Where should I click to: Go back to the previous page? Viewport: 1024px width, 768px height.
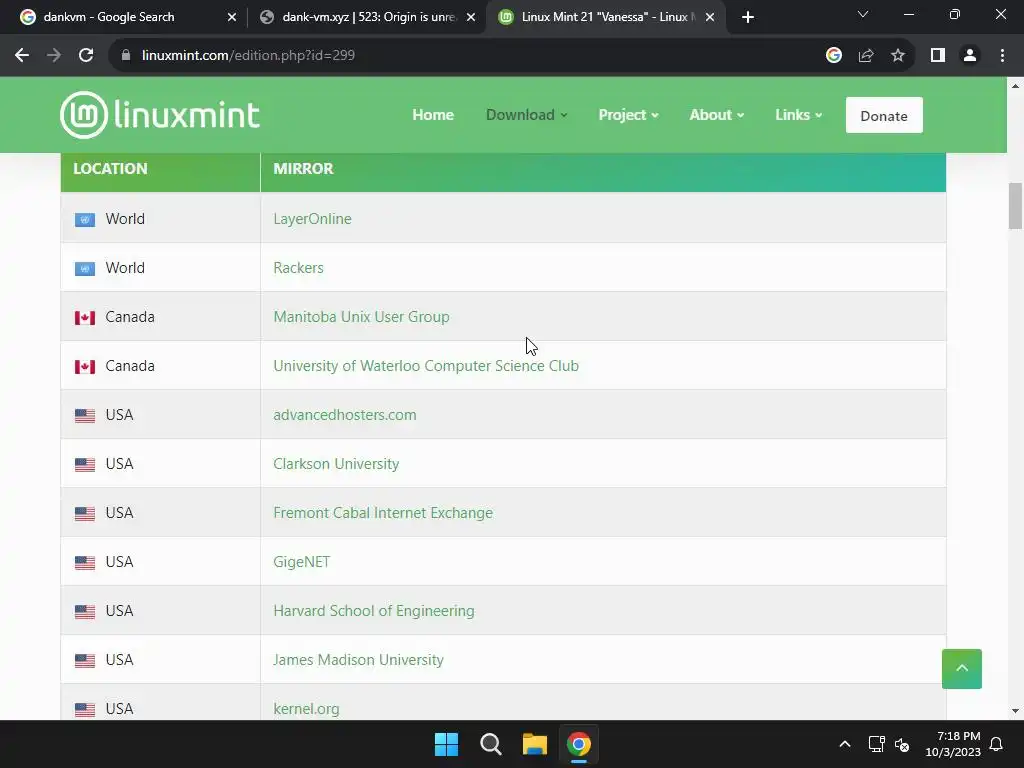(x=22, y=56)
